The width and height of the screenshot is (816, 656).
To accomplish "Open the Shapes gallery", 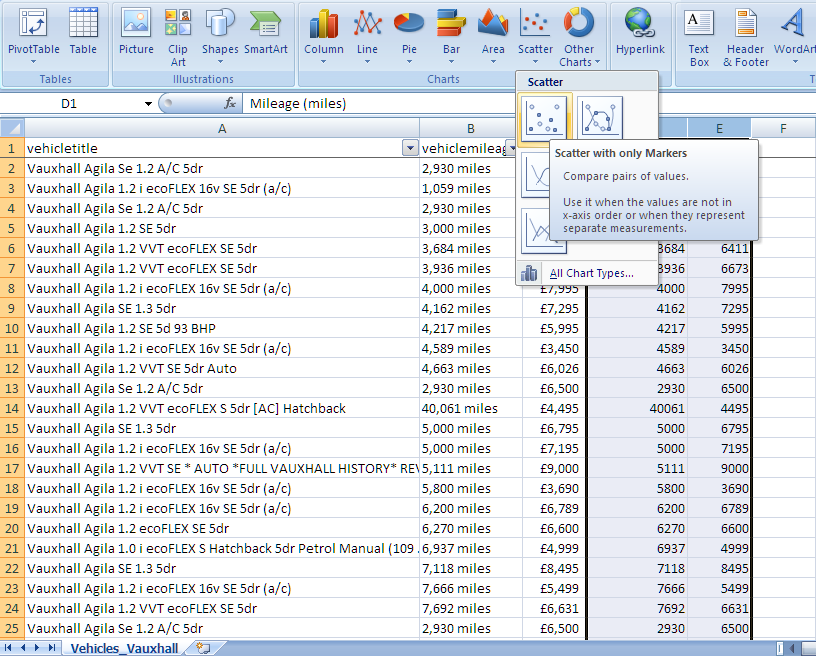I will coord(220,34).
